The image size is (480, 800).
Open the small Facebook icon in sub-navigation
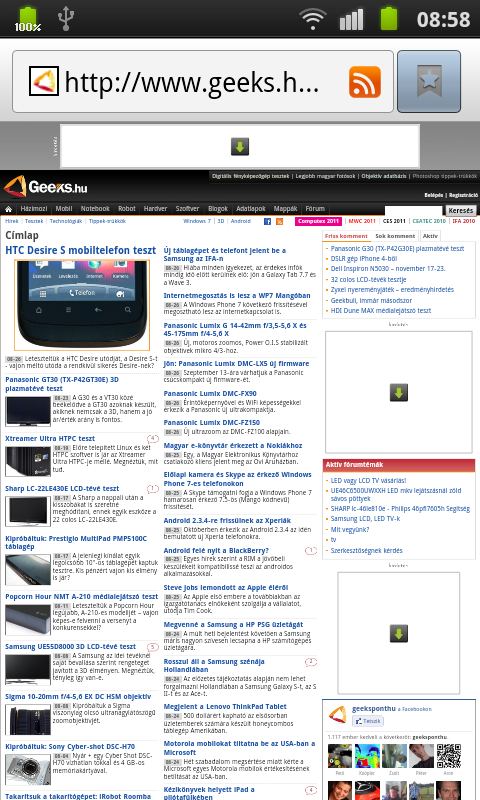(267, 221)
